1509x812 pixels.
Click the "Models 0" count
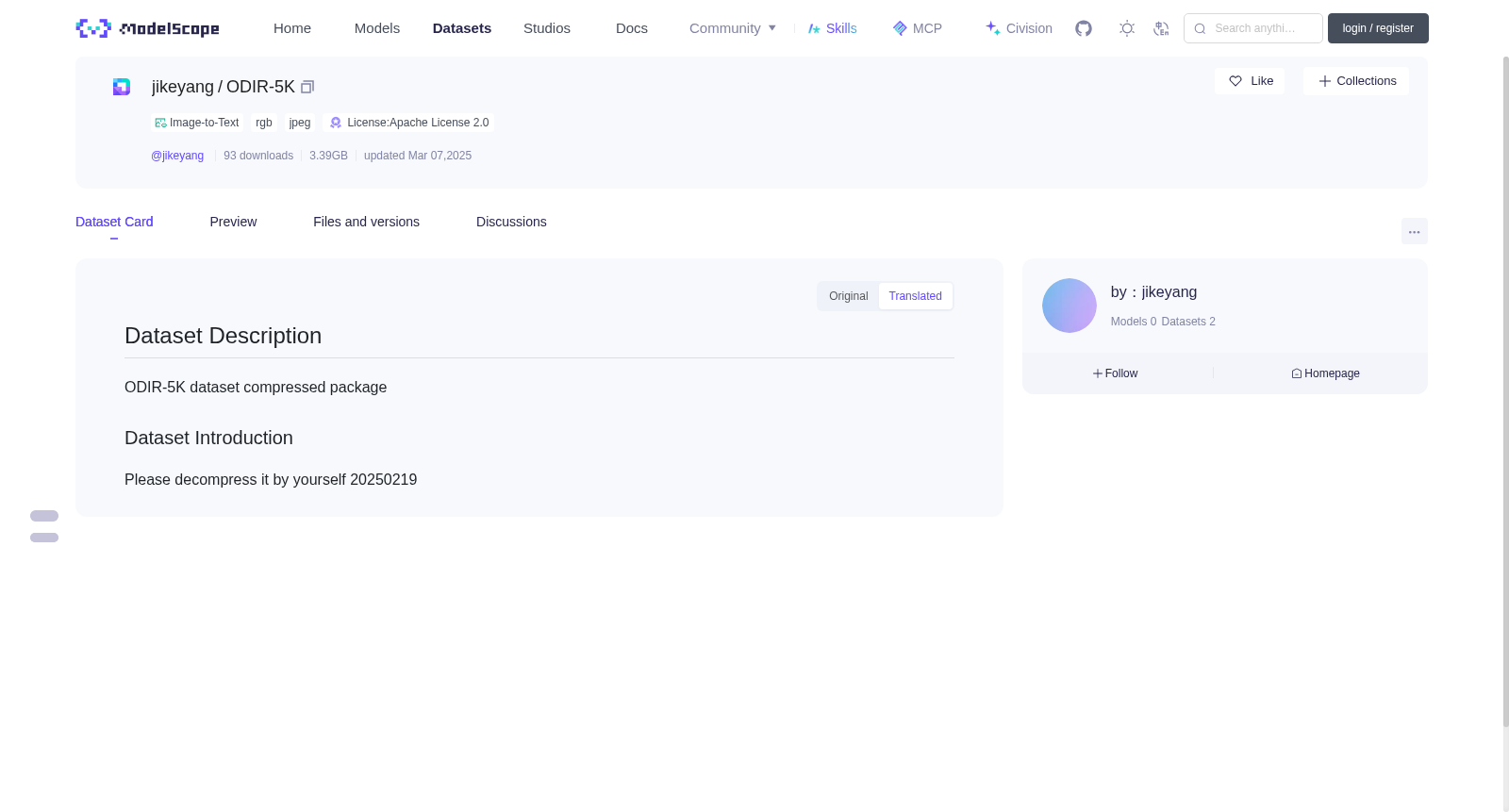coord(1134,322)
